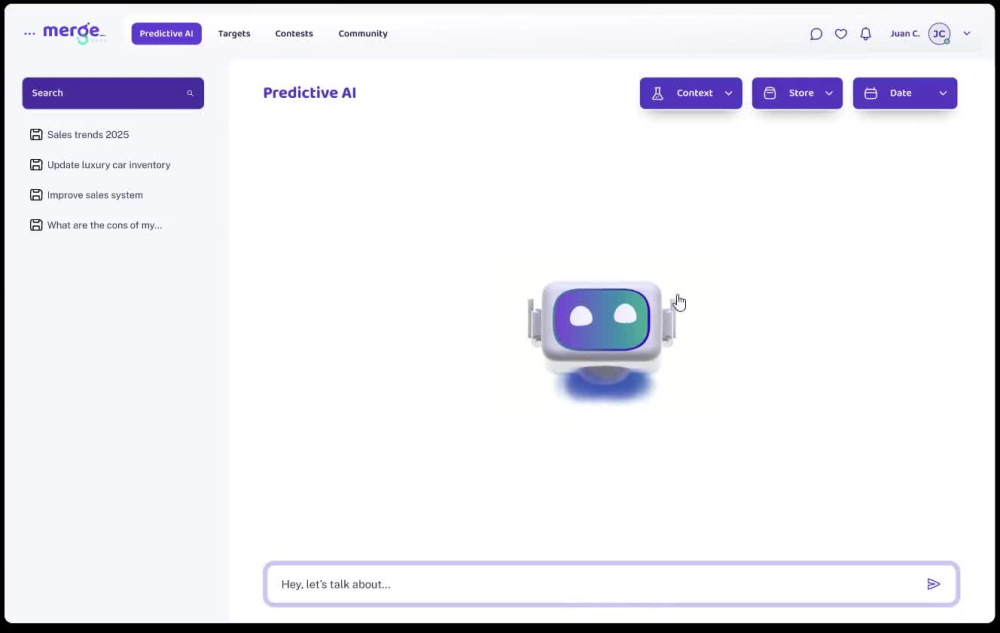Click the robot assistant mascot
Image resolution: width=1000 pixels, height=633 pixels.
coord(601,340)
